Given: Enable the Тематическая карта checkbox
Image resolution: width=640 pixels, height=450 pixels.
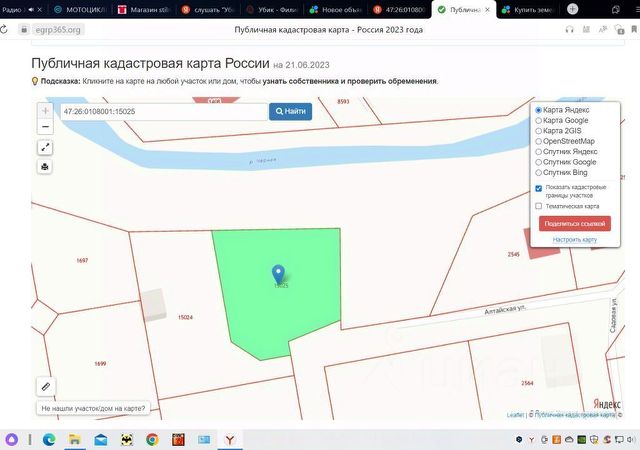Looking at the screenshot, I should [x=539, y=206].
